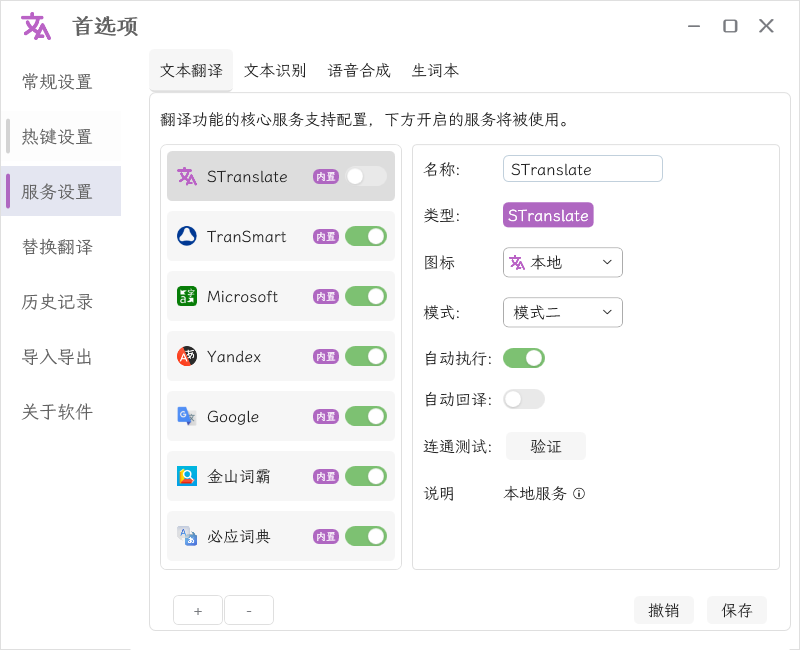Click inside the 名称 input field

[583, 168]
